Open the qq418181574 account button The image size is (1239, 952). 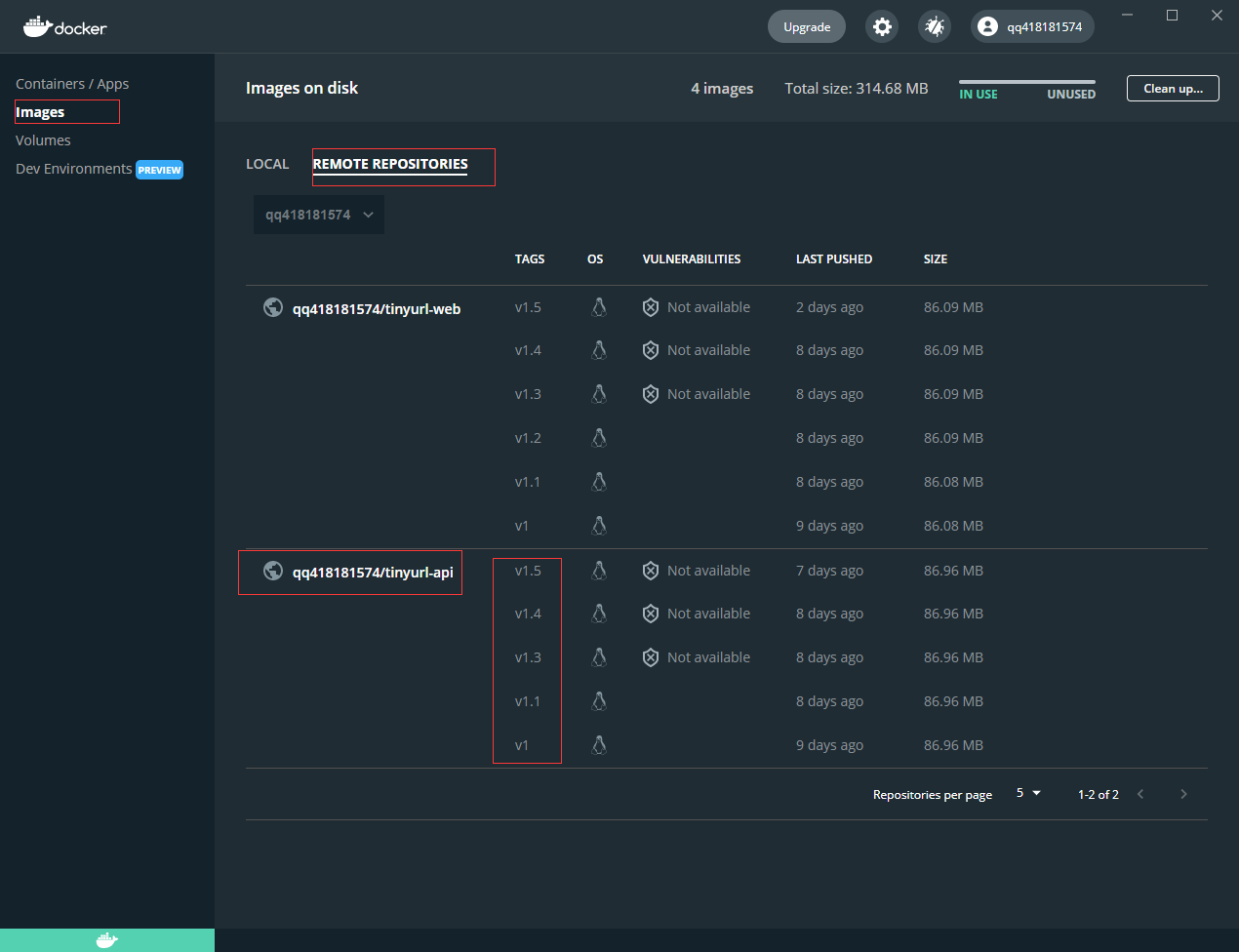point(1032,26)
